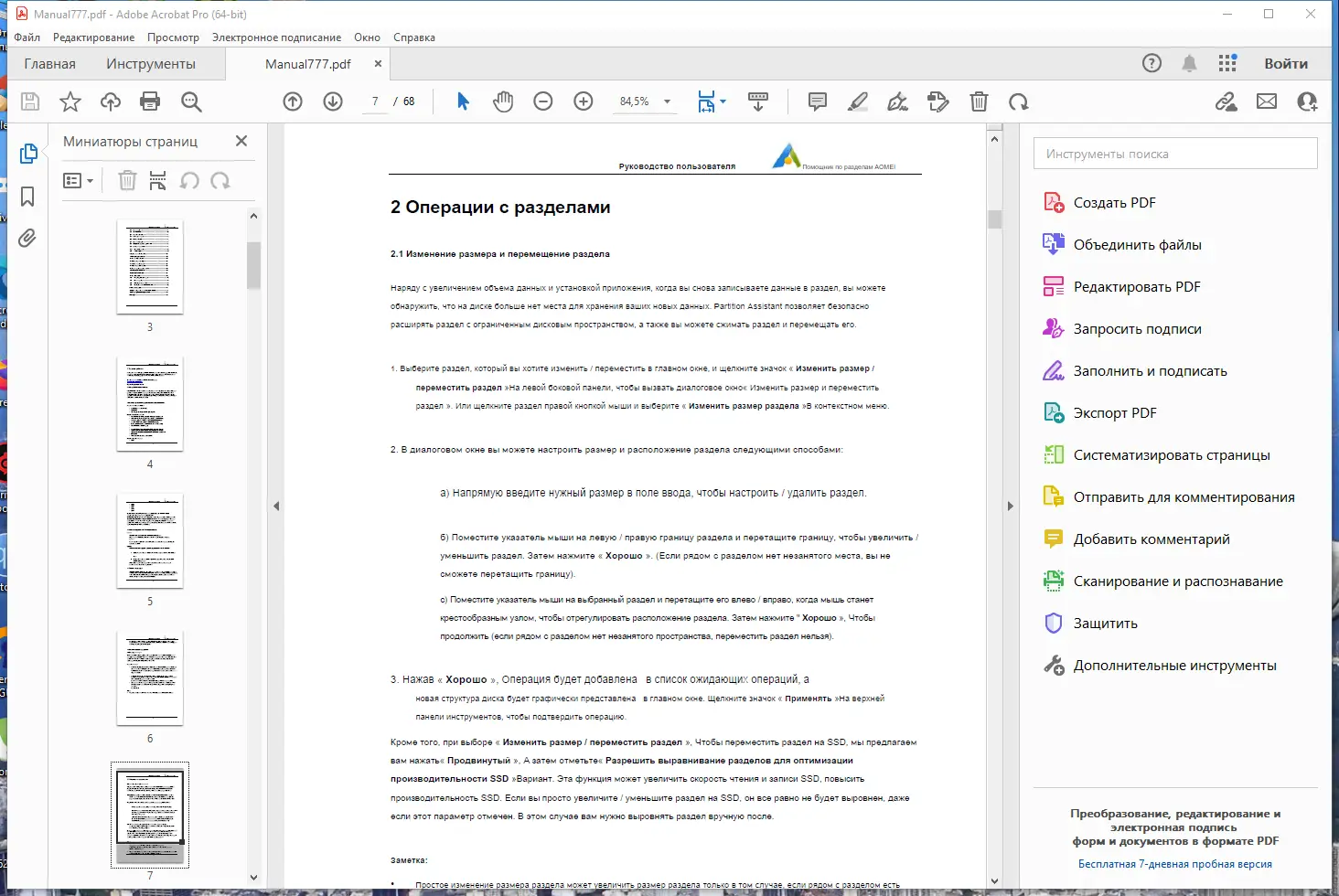Open the Бесплатная 7-дневная пробная версия link
This screenshot has height=896, width=1339.
point(1174,863)
